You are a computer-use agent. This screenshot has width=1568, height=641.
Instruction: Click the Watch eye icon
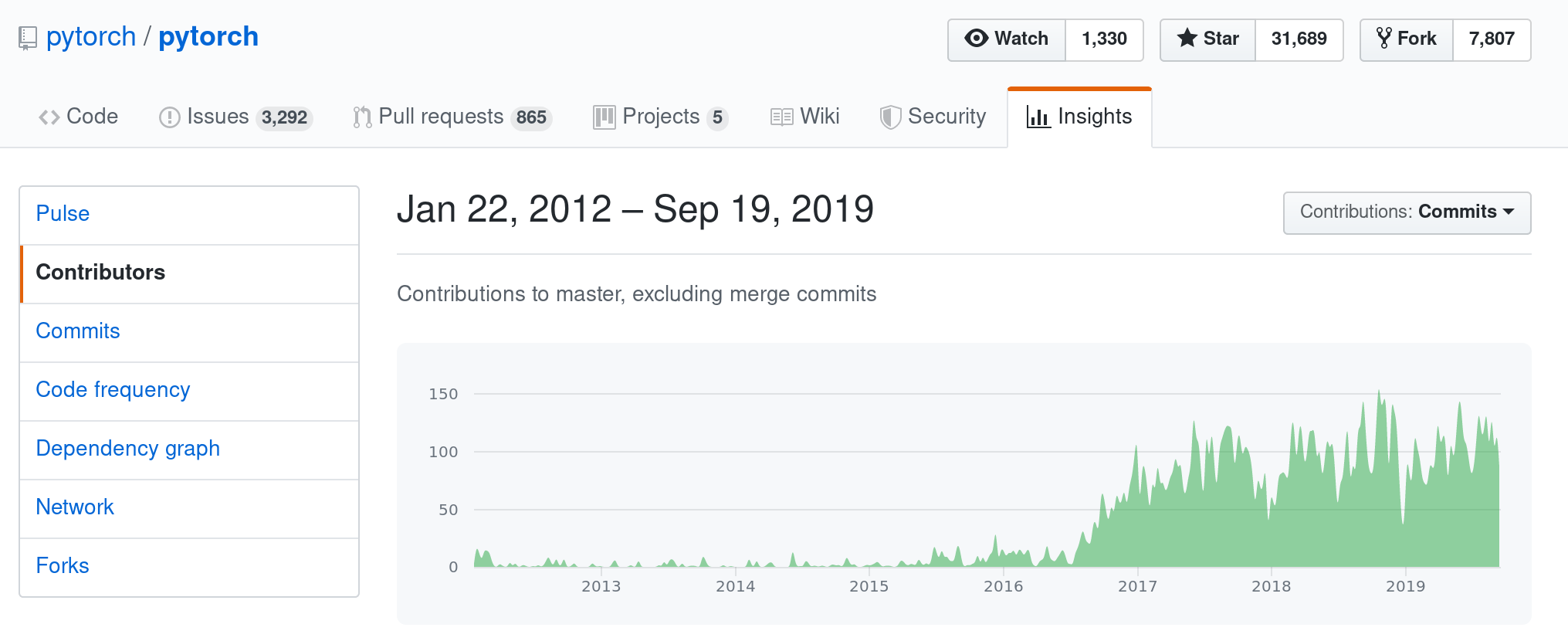coord(977,39)
